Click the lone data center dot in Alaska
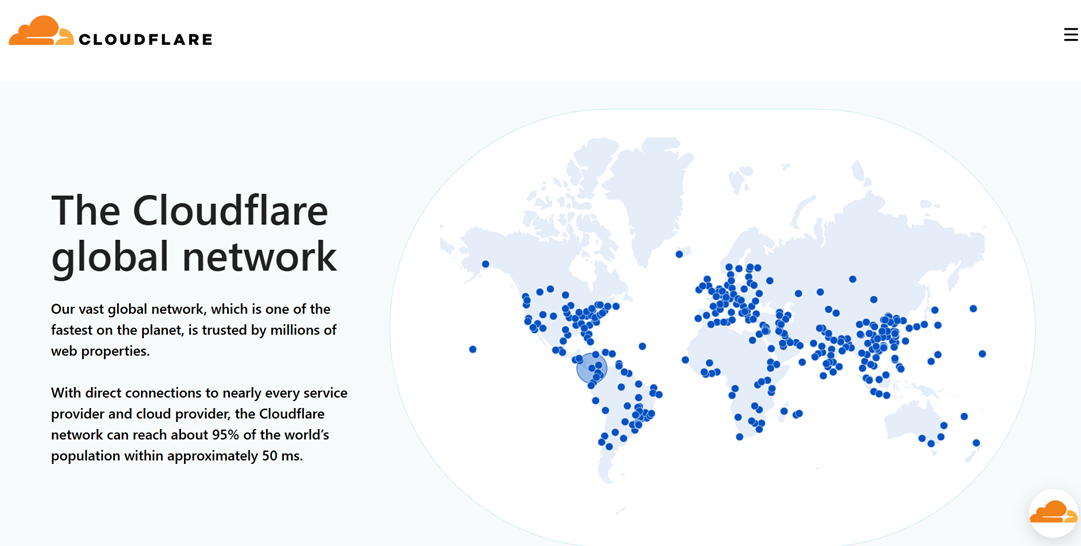The image size is (1081, 546). [486, 265]
